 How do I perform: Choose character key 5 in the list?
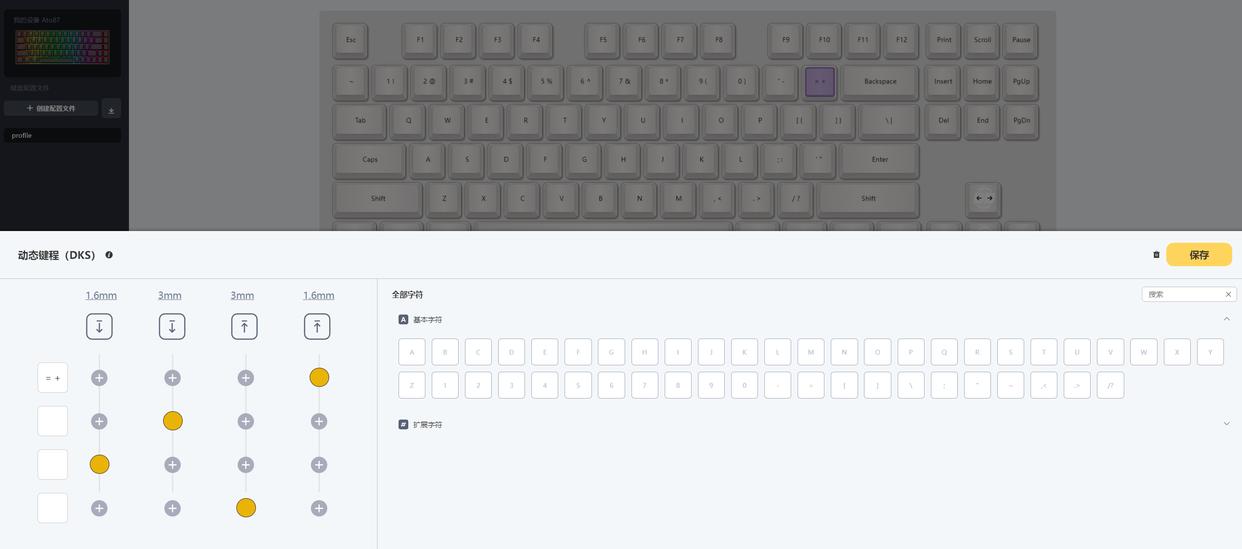tap(578, 385)
